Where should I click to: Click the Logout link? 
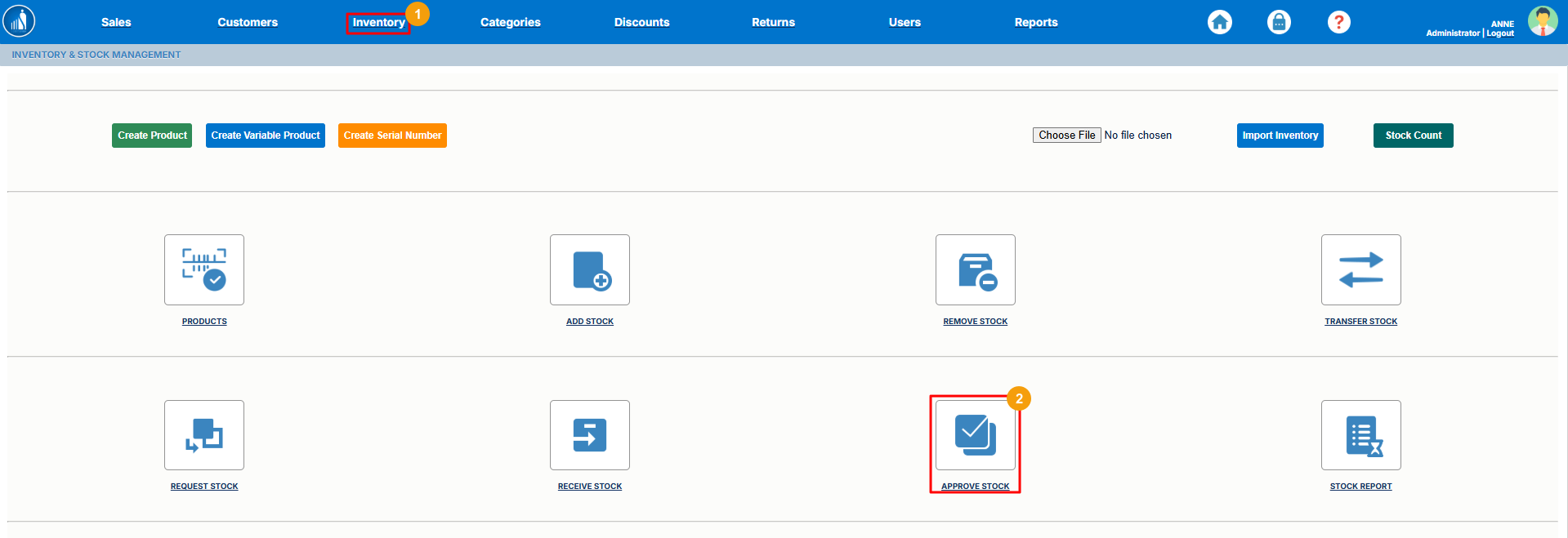[1500, 33]
